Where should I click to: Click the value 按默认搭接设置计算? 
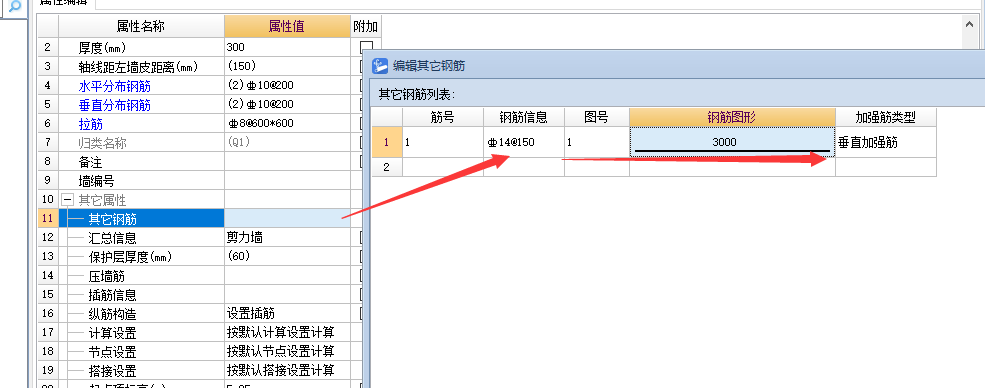[287, 370]
